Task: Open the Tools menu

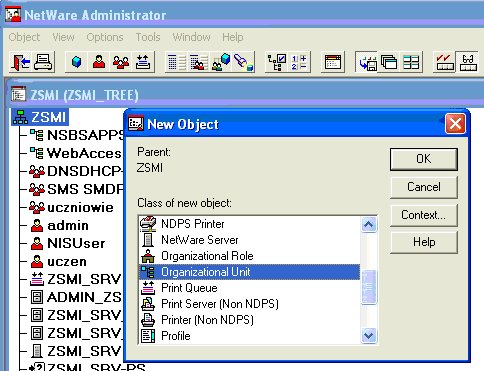Action: pos(148,37)
